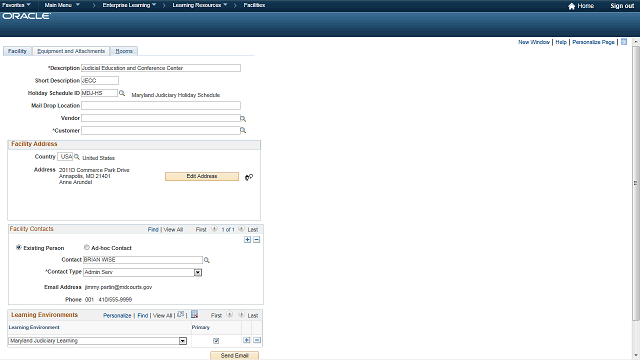Remove the Maryland Judiciary Learning row
The height and width of the screenshot is (360, 640).
[257, 340]
